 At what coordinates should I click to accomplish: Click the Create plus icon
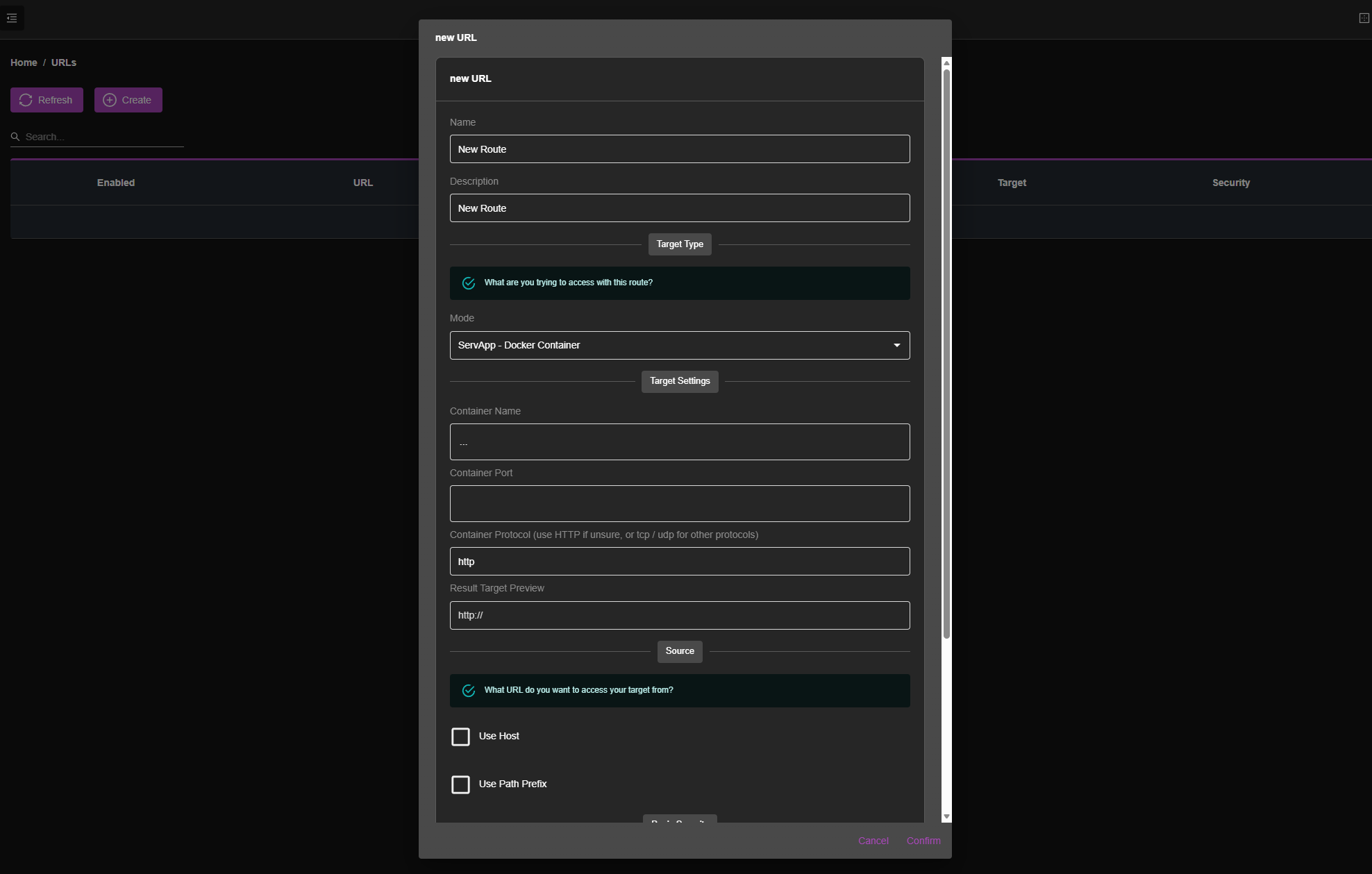click(110, 100)
